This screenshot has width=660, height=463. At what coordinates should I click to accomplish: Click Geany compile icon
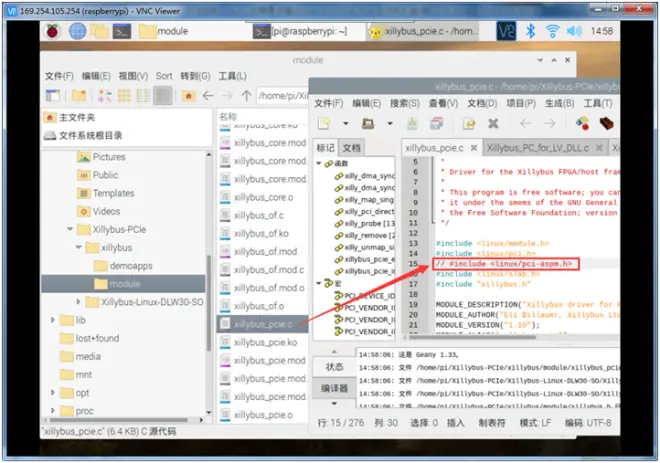pos(583,123)
